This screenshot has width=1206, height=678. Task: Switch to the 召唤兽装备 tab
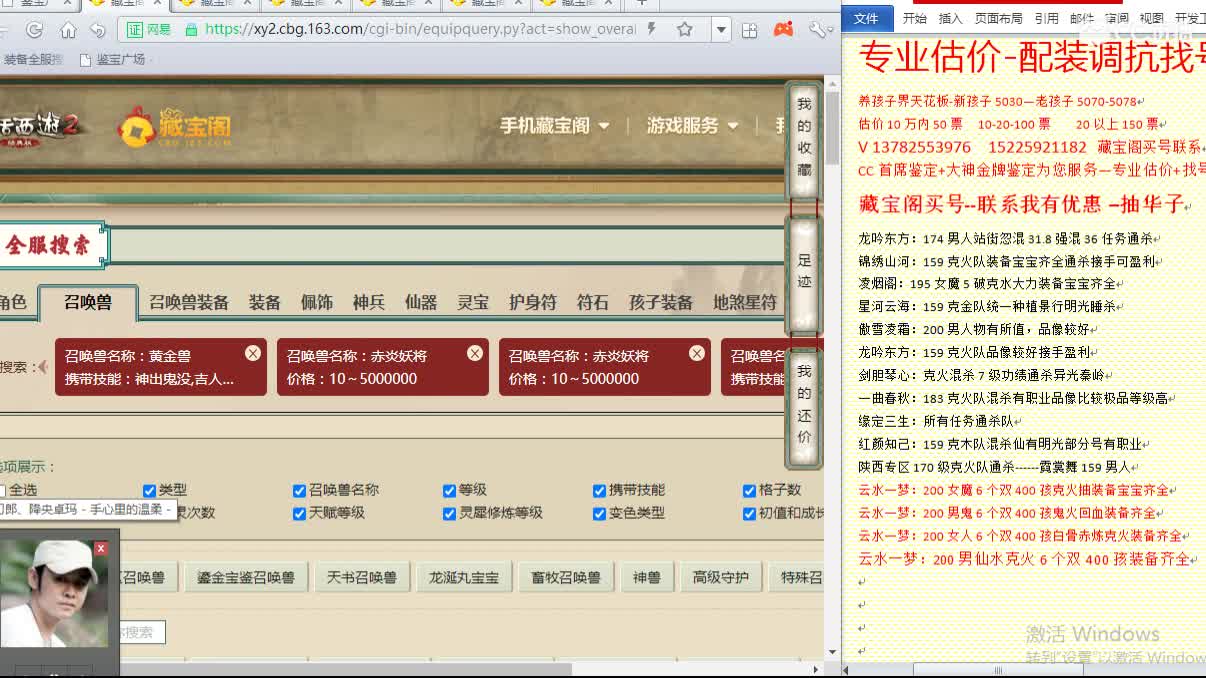point(189,302)
